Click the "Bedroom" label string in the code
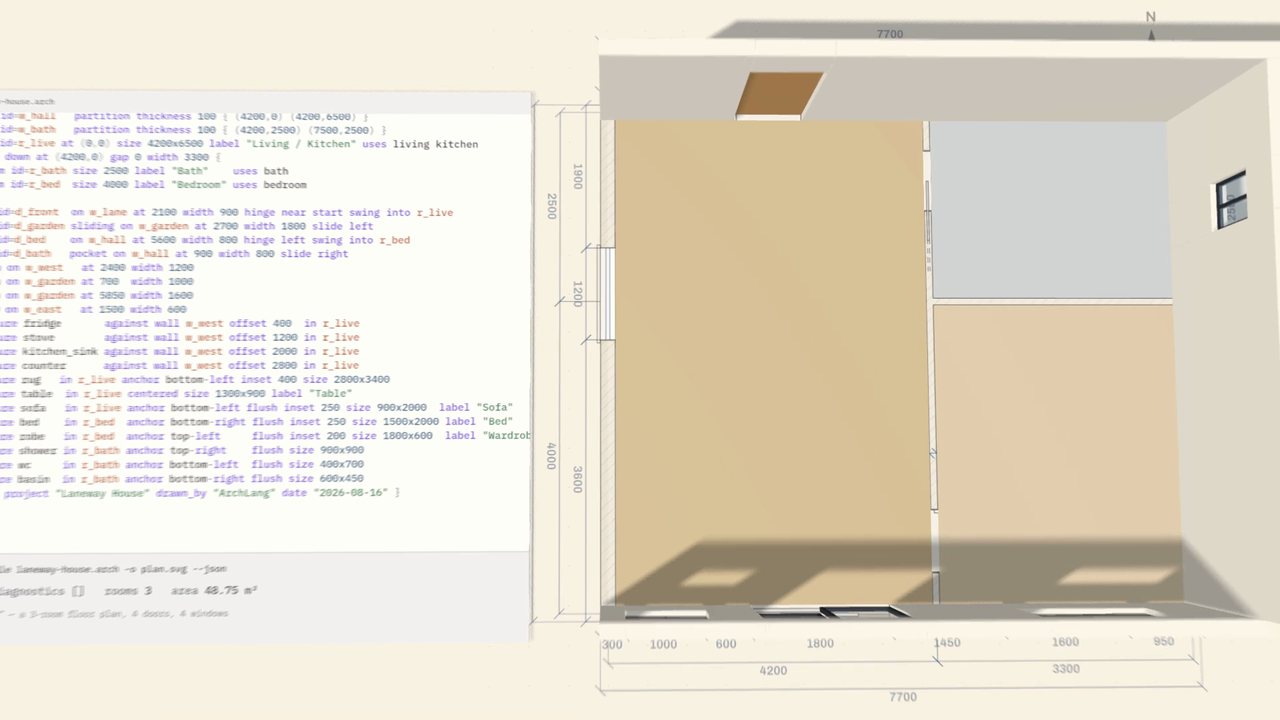 (200, 185)
